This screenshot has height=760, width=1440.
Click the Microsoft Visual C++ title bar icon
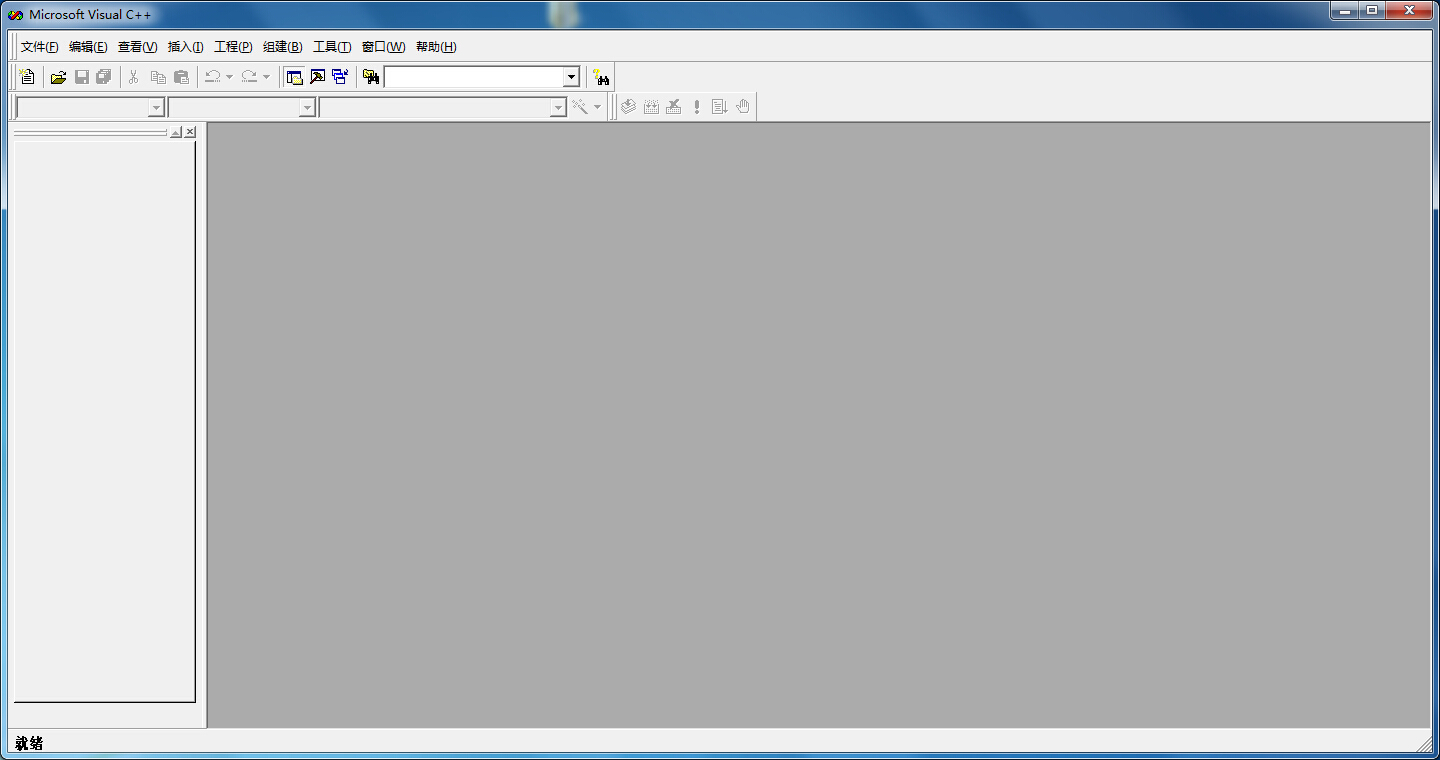click(15, 15)
